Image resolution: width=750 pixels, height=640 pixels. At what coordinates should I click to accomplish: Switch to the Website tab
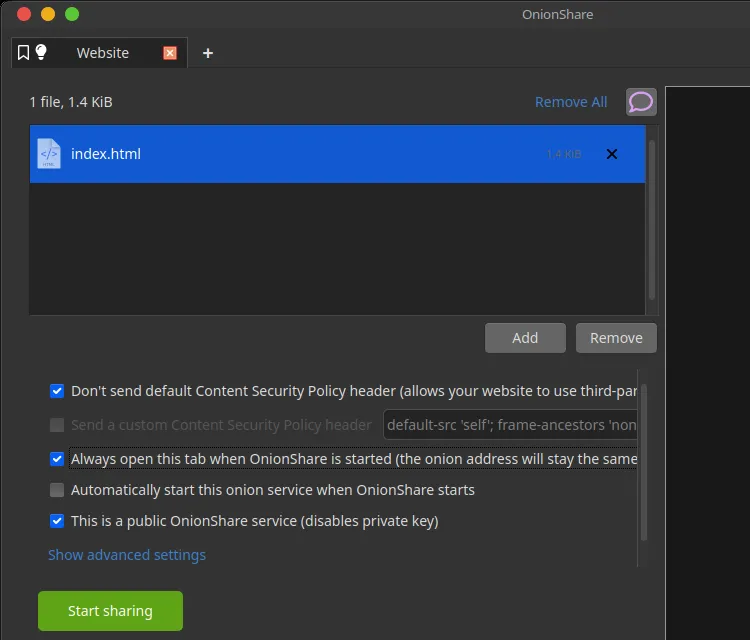[x=99, y=53]
